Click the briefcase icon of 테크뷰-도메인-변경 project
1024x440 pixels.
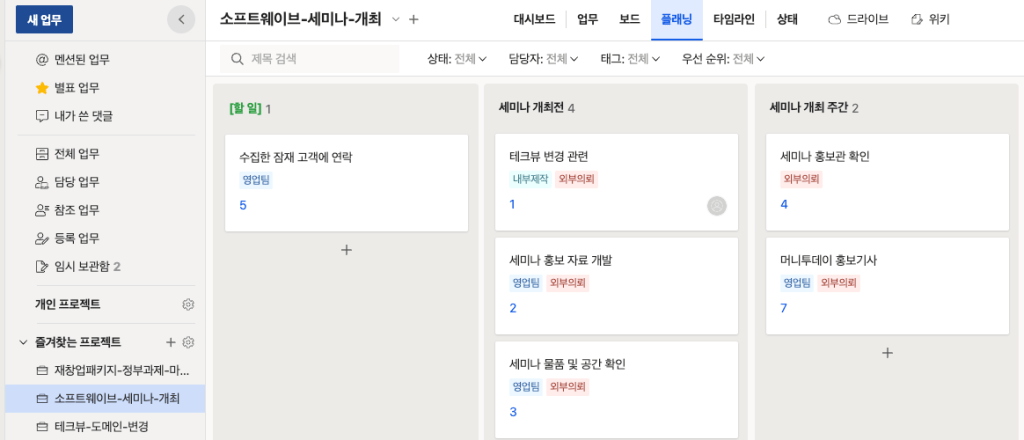(42, 427)
